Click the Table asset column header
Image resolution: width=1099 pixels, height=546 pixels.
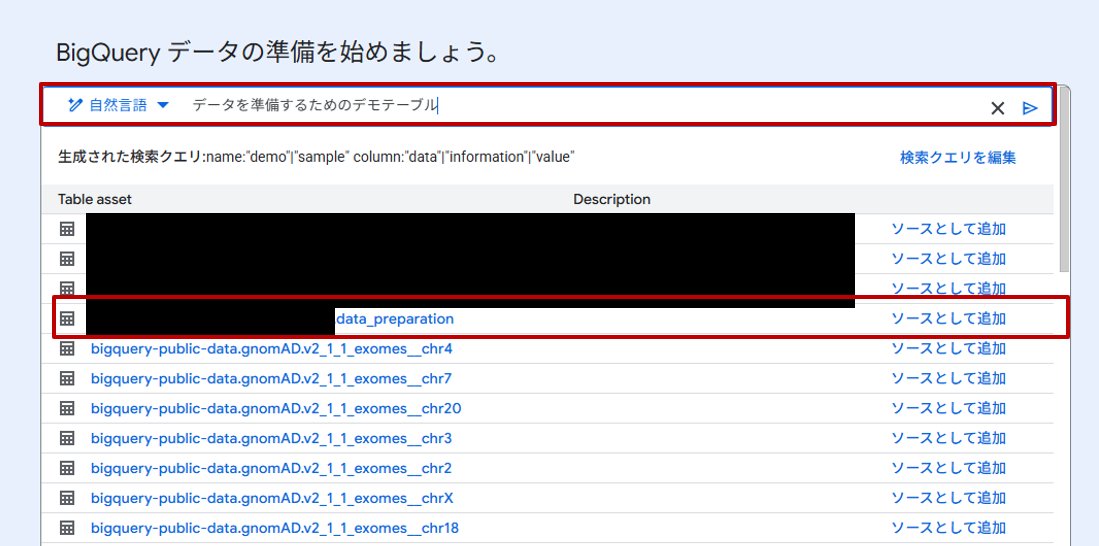coord(95,200)
